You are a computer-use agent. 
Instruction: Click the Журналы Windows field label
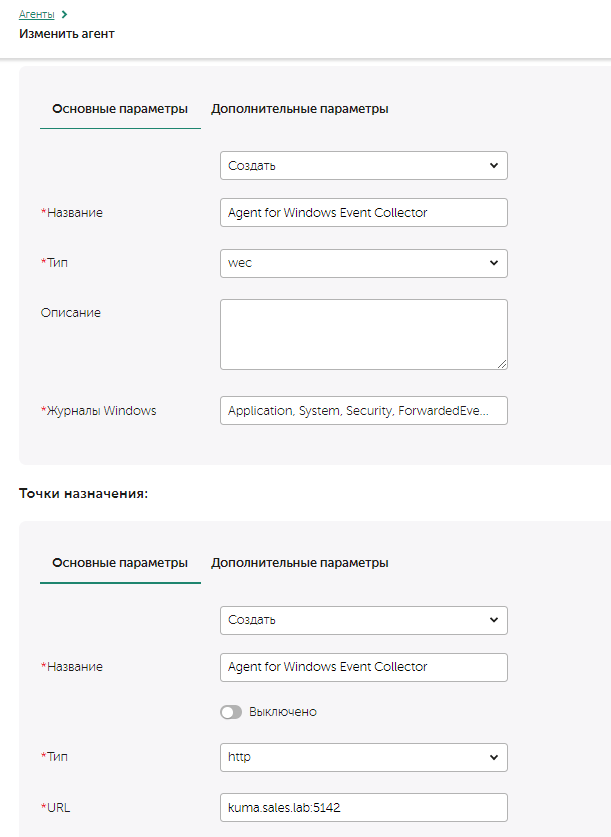click(101, 411)
